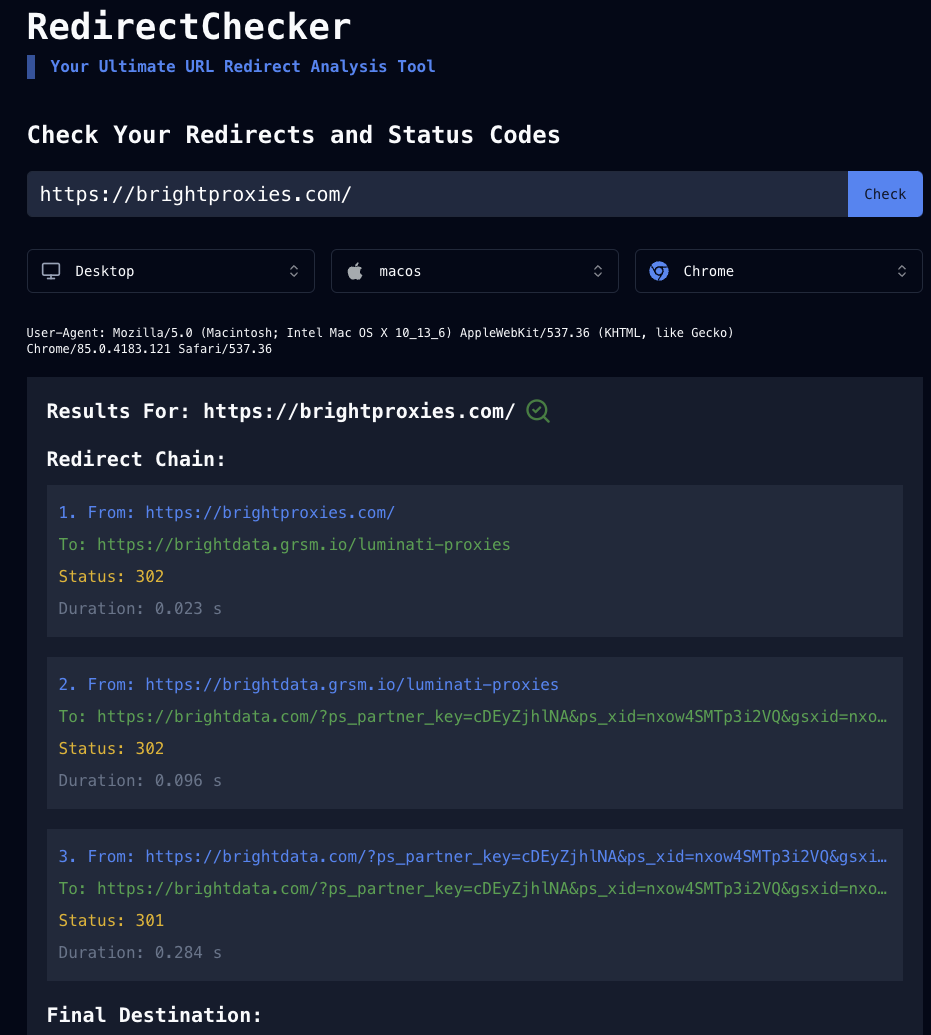This screenshot has width=931, height=1035.
Task: Open the Chrome browser dropdown
Action: [x=778, y=271]
